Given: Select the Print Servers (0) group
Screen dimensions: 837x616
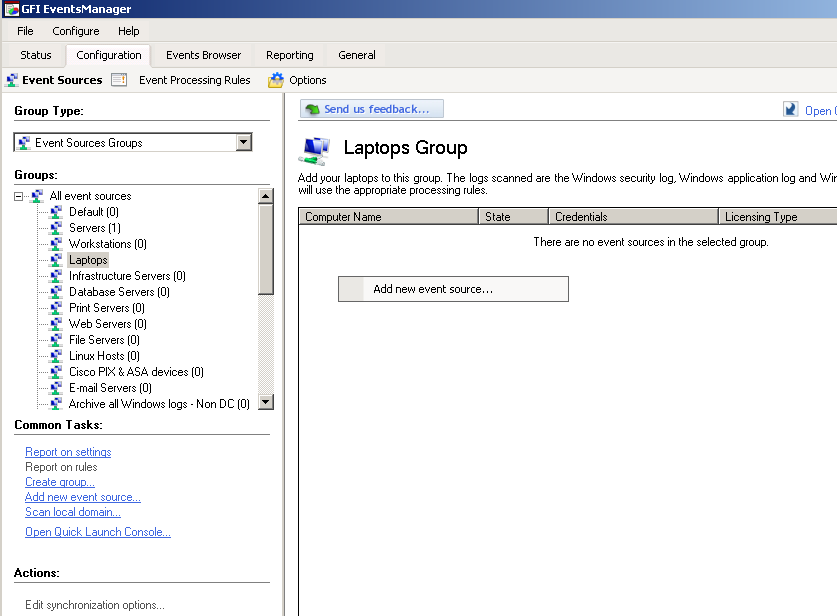Looking at the screenshot, I should coord(106,308).
